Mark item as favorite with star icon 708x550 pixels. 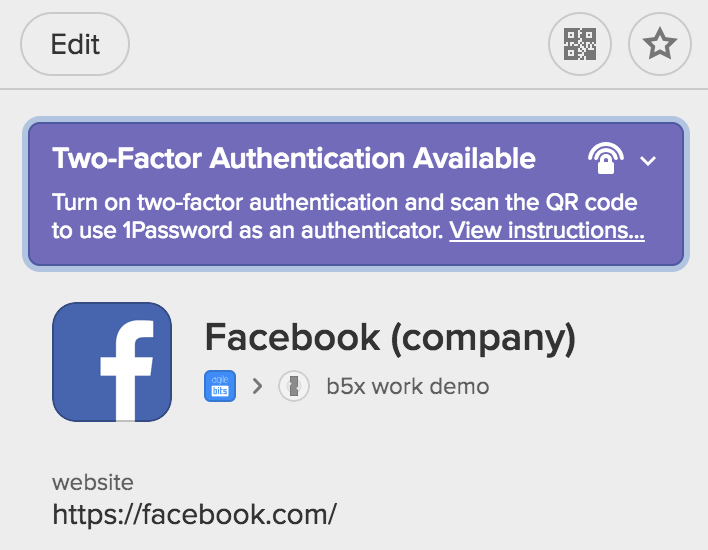660,44
